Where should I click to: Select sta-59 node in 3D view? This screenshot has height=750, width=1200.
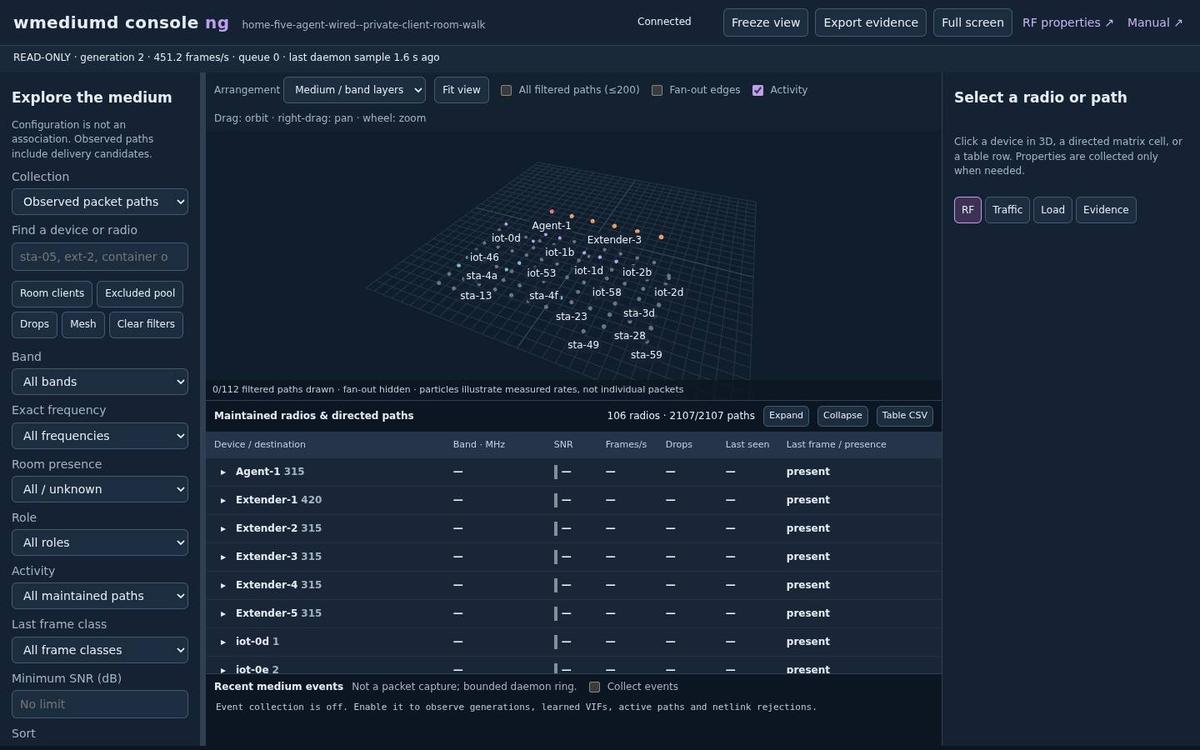pyautogui.click(x=646, y=355)
